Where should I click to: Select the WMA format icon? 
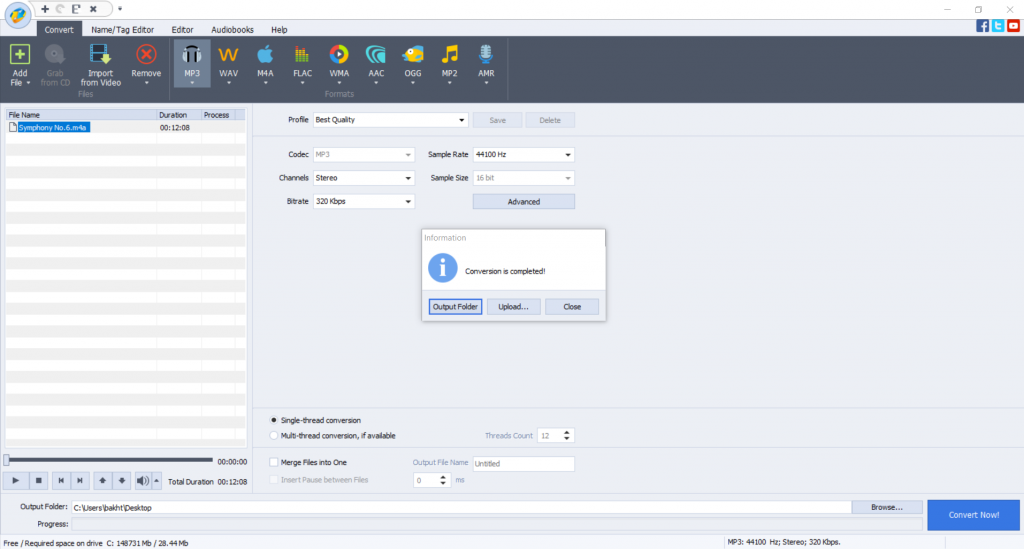[x=339, y=55]
